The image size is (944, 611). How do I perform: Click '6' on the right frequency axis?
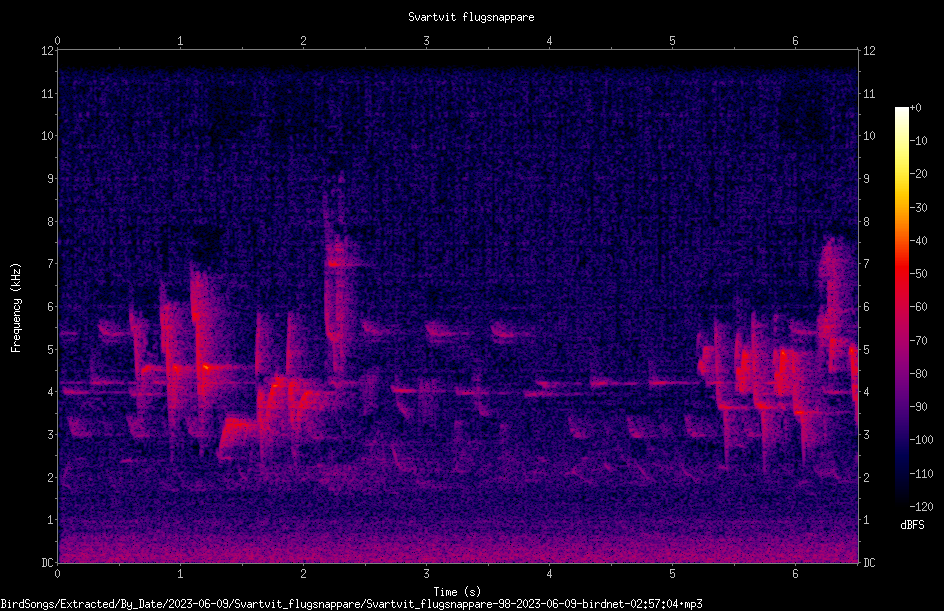(x=866, y=307)
